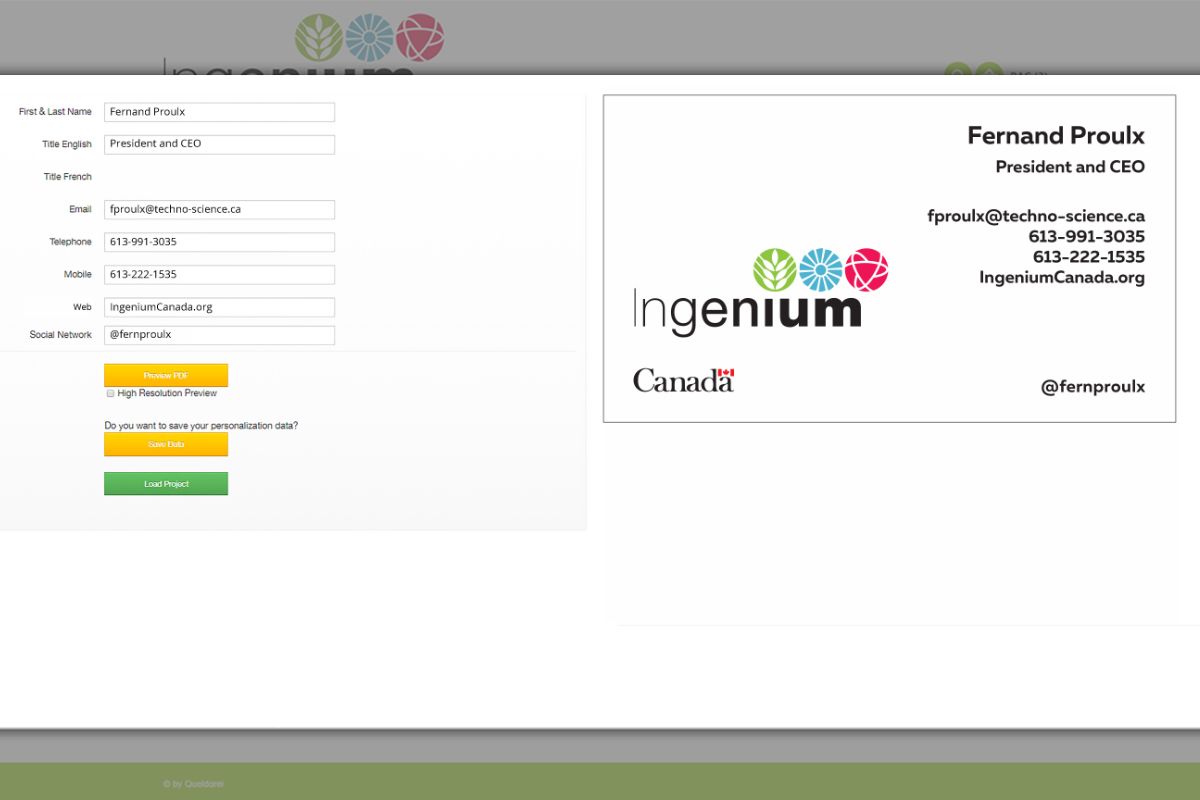Select the Email input field
Viewport: 1200px width, 800px height.
219,209
